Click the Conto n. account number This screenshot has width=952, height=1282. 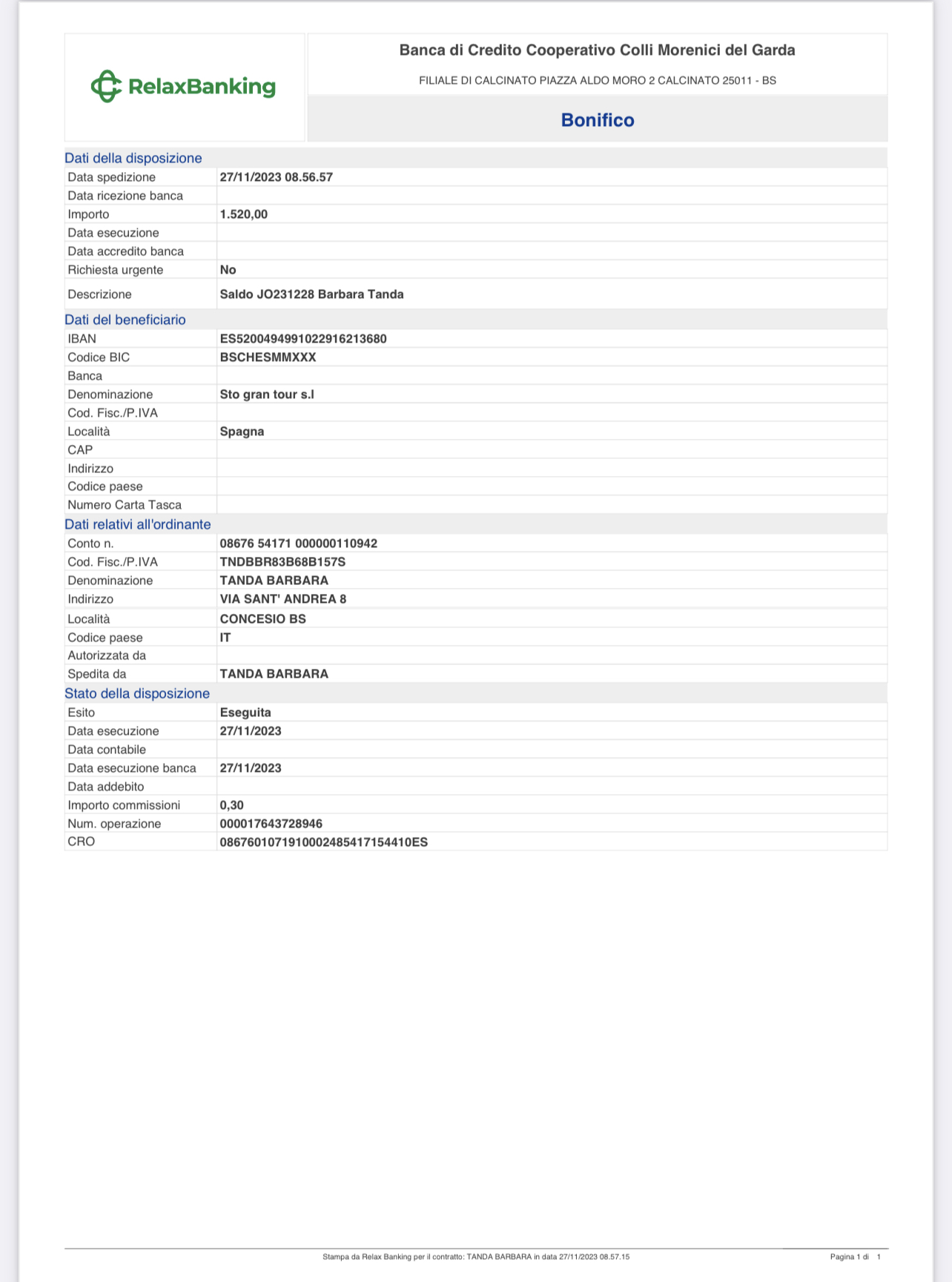click(299, 543)
